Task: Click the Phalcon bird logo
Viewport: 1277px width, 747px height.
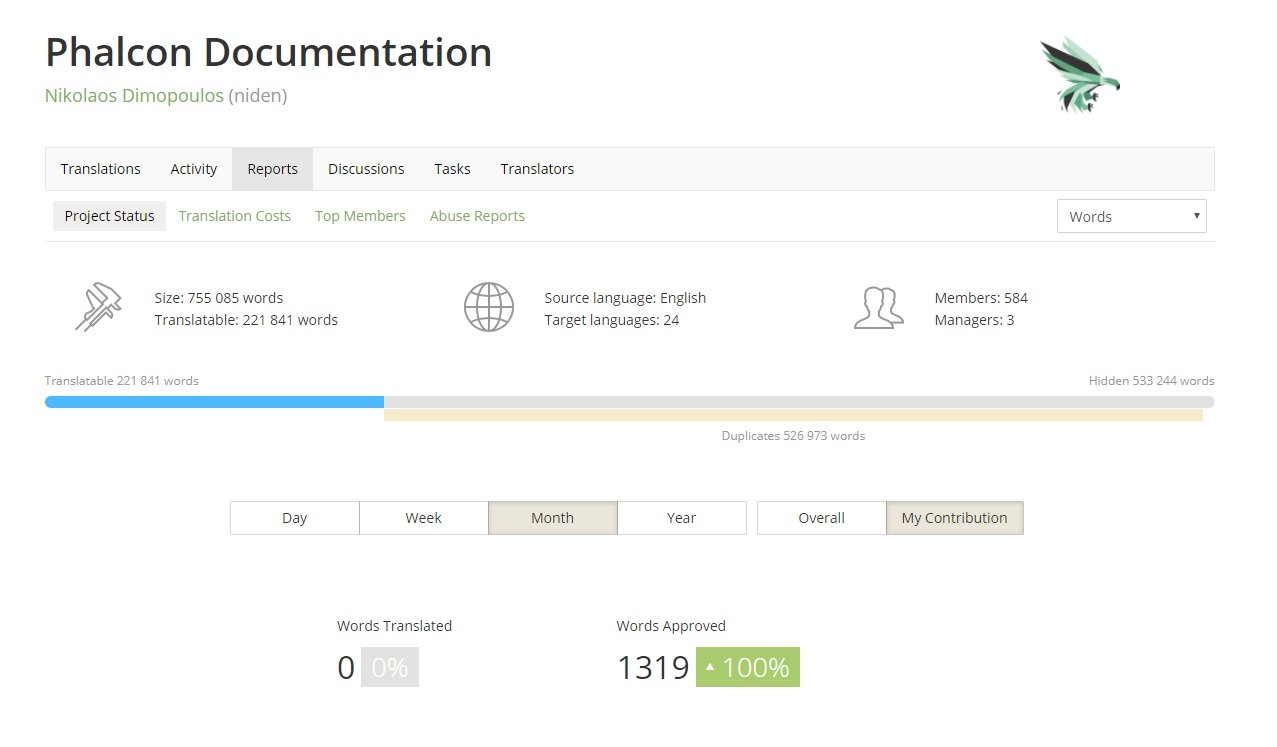Action: (x=1080, y=75)
